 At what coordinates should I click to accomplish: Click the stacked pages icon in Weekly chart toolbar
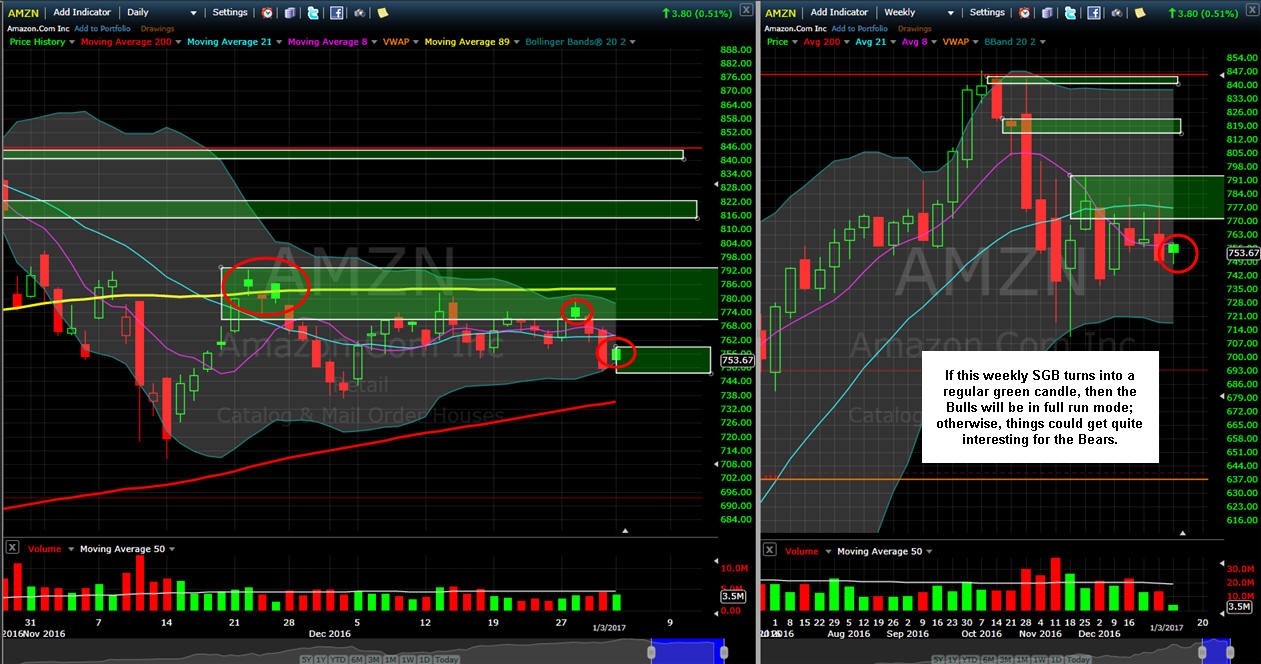tap(1047, 13)
